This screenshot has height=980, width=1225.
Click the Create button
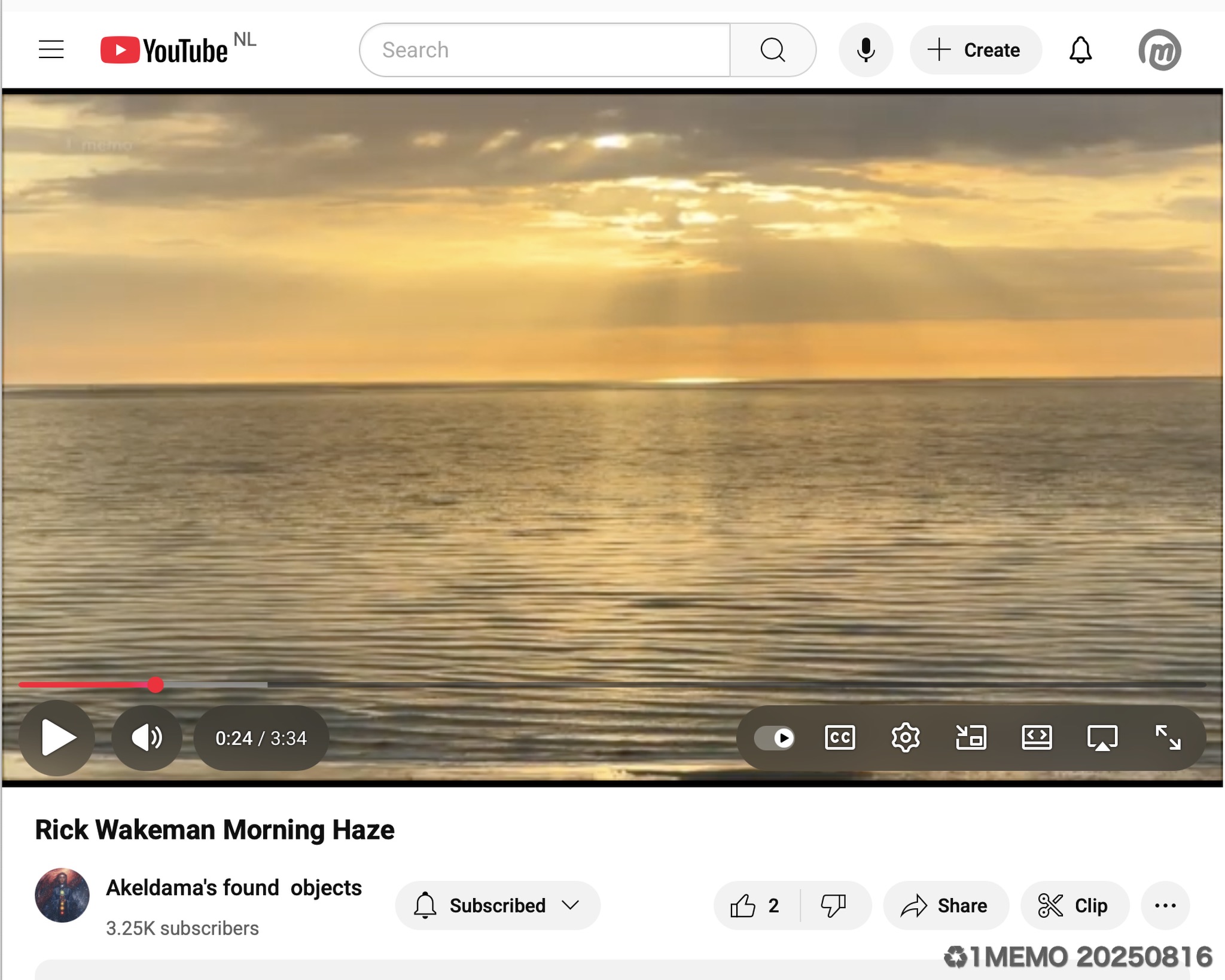click(x=975, y=50)
